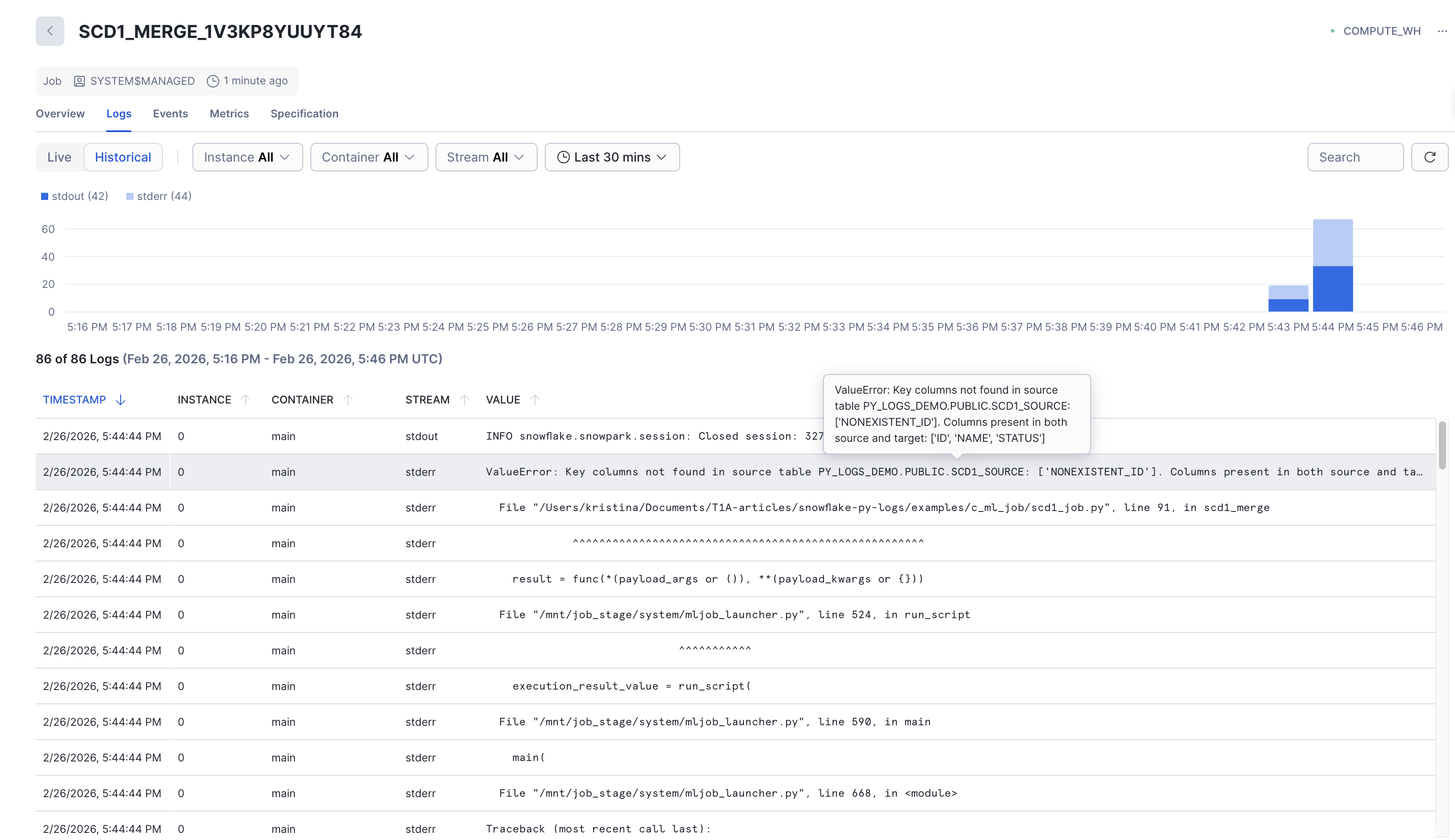This screenshot has height=840, width=1455.
Task: Switch to the Metrics tab
Action: tap(229, 114)
